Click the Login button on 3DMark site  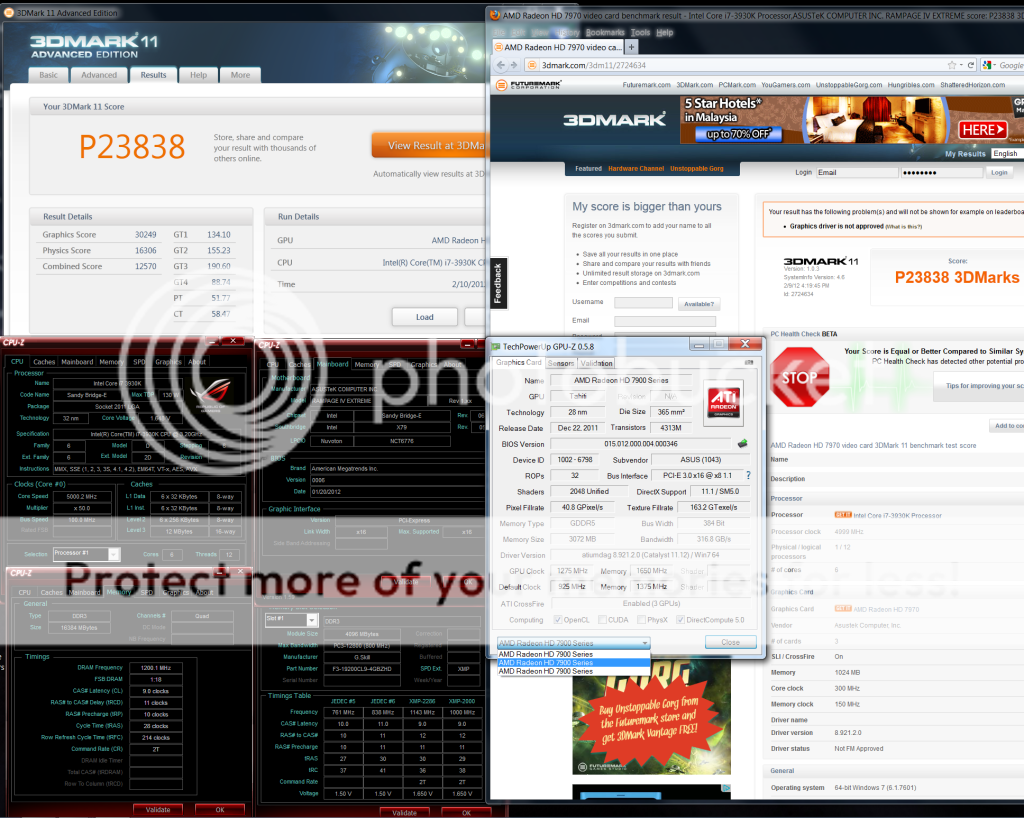pos(999,172)
